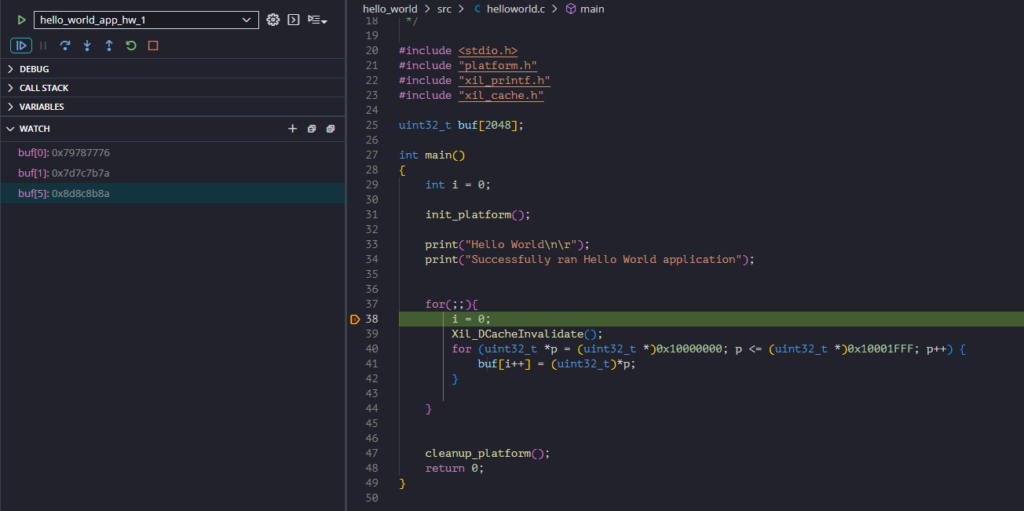Screen dimensions: 1024x511
Task: Click the Step Out icon
Action: [x=109, y=45]
